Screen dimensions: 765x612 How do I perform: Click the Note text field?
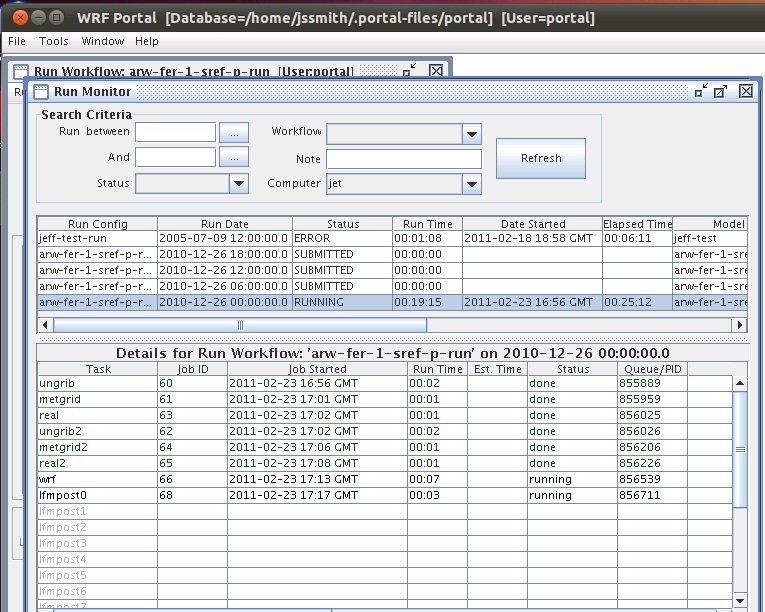tap(403, 159)
